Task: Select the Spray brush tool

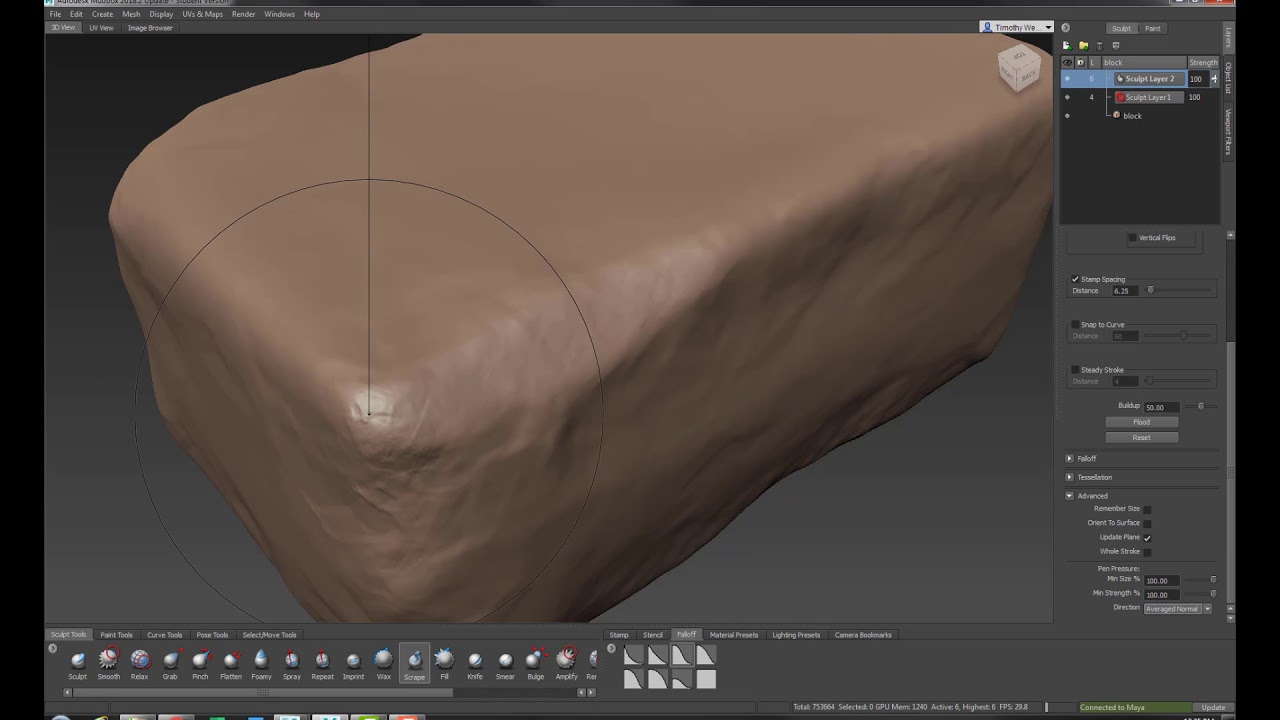Action: pos(292,664)
